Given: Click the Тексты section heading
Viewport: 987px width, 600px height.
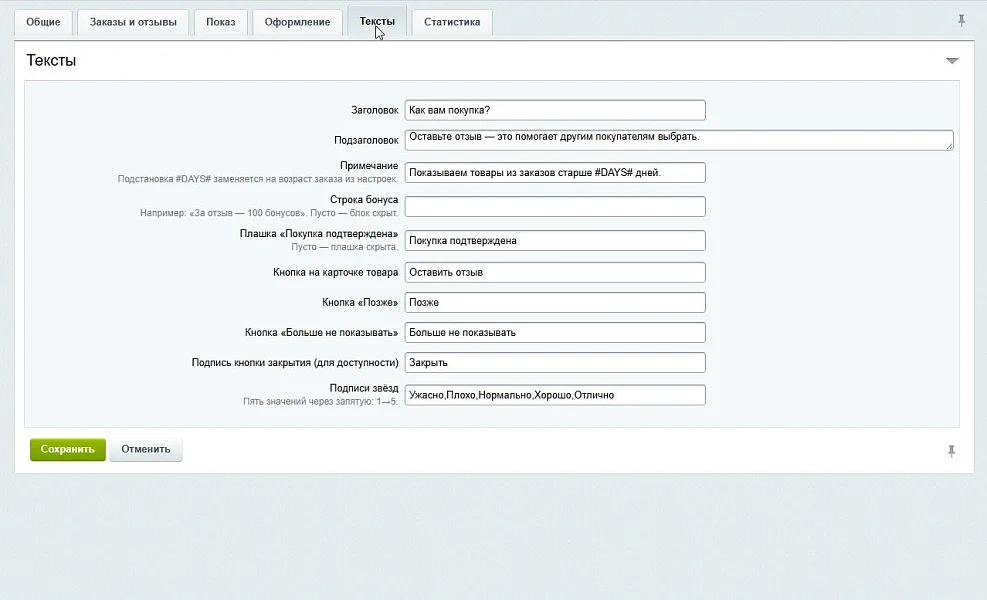Looking at the screenshot, I should click(x=51, y=60).
